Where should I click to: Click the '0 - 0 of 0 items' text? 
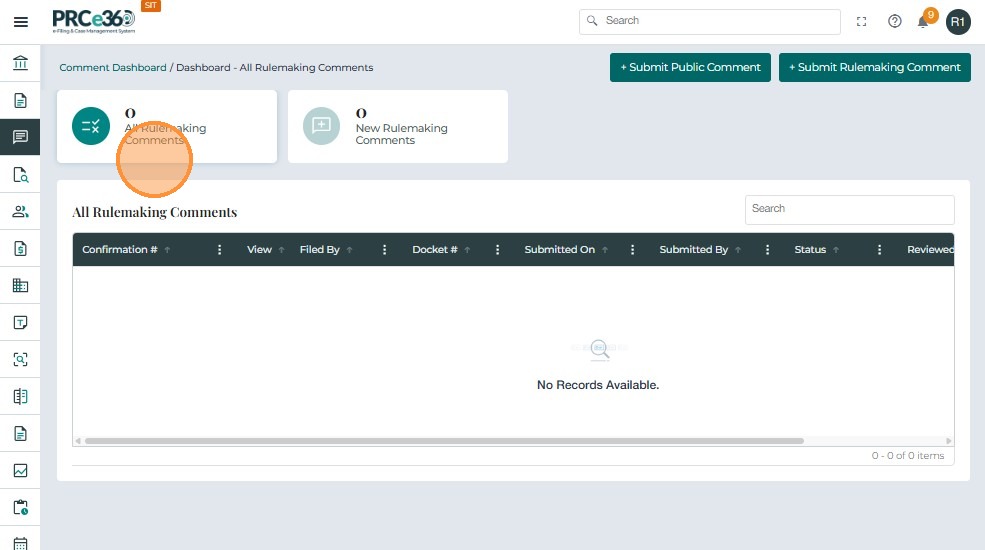click(908, 456)
